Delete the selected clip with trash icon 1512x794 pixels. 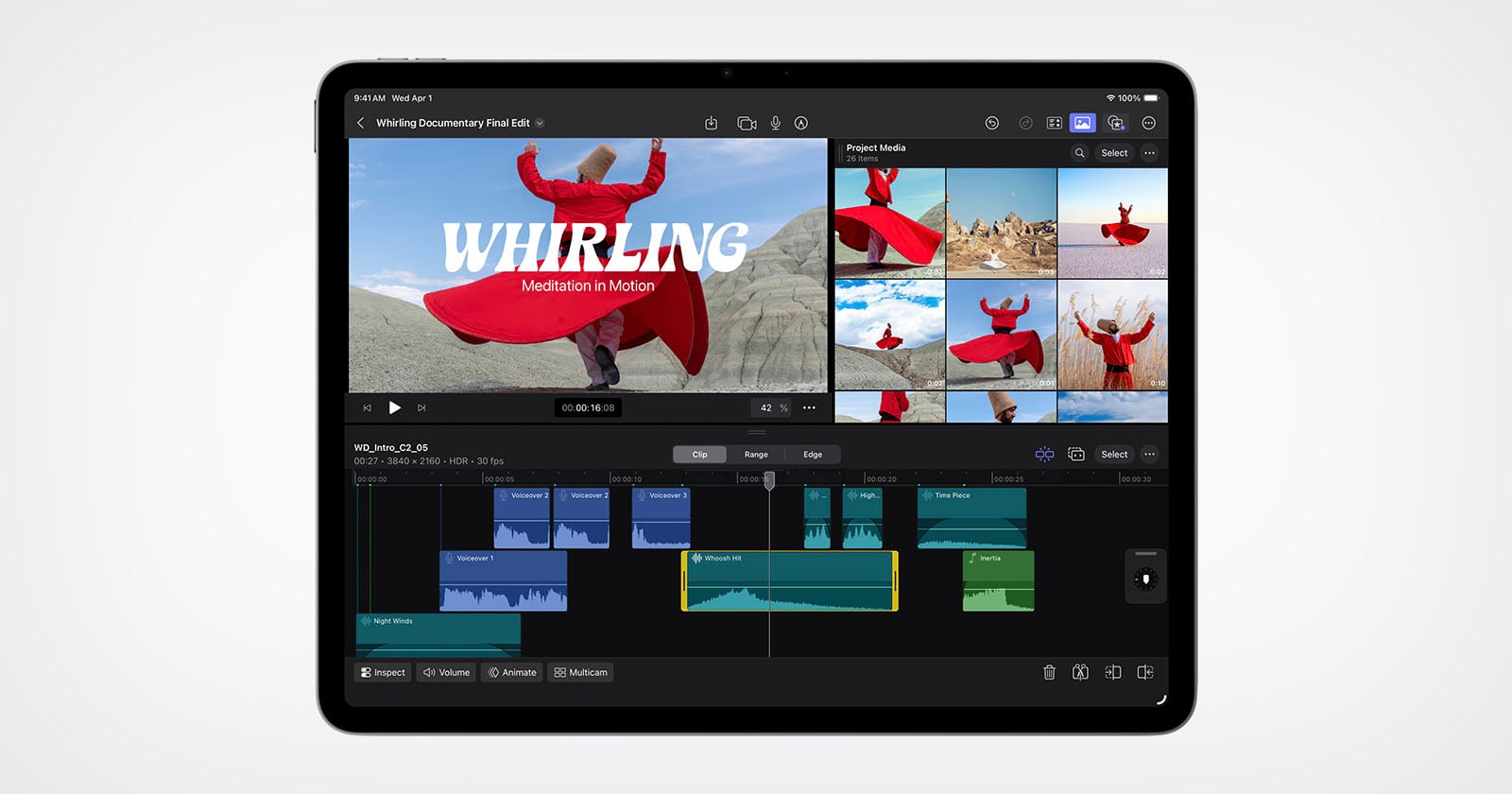point(1049,672)
